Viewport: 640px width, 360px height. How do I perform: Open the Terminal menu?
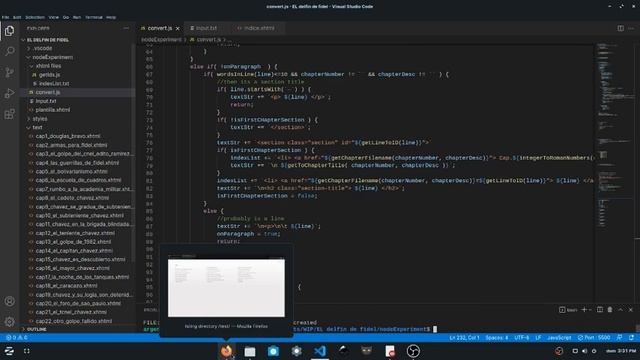point(93,18)
